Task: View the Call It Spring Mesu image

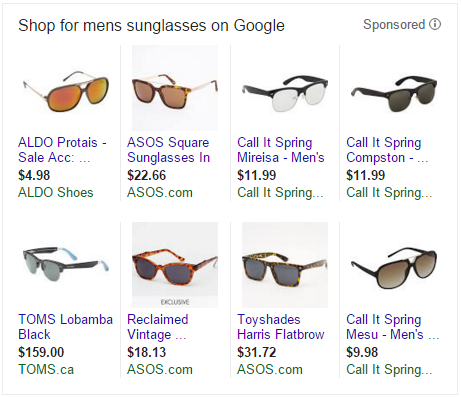Action: click(x=394, y=265)
